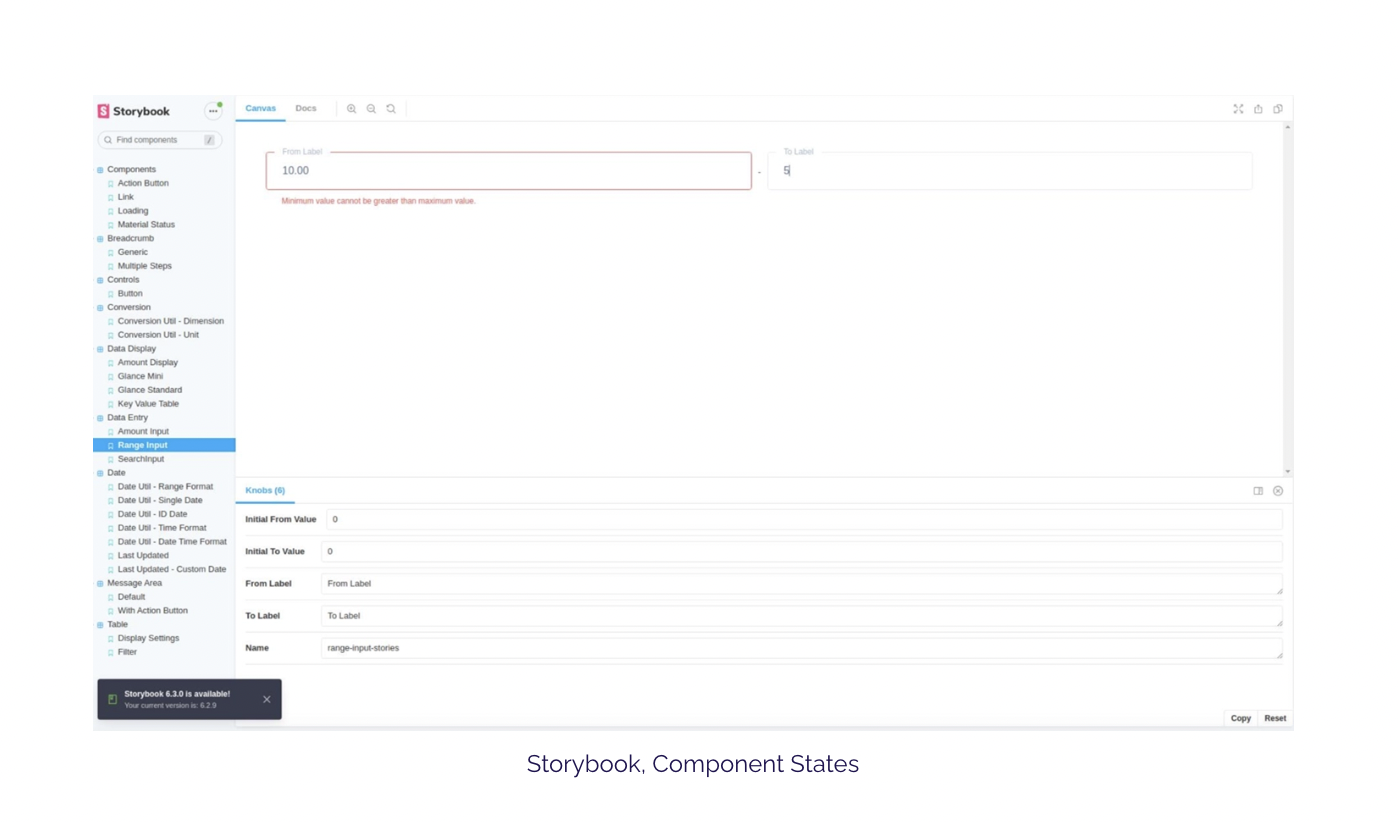
Task: Click the Find components search field
Action: 160,140
